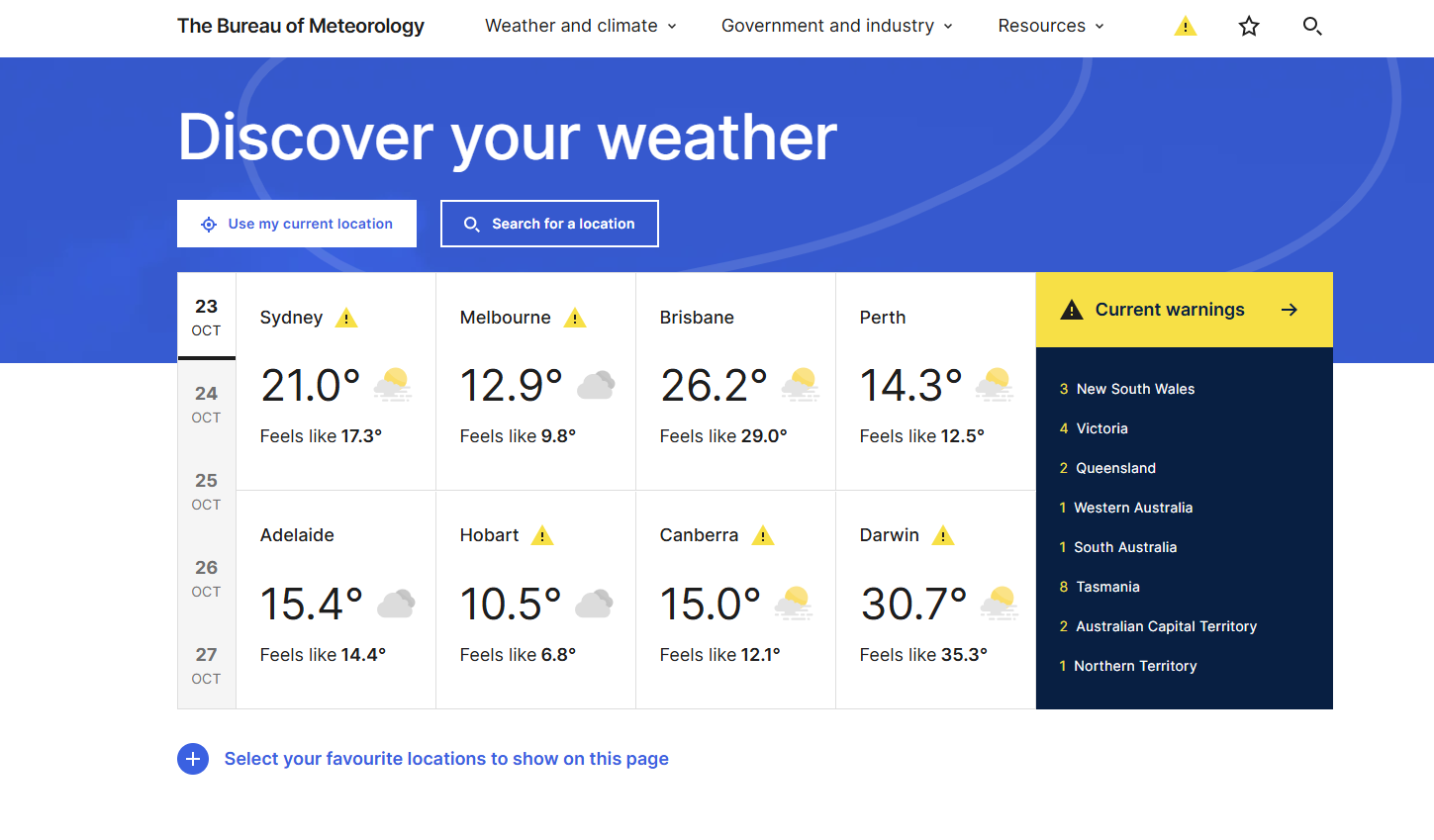Open Current warnings with the arrow
1434x840 pixels.
[x=1289, y=310]
